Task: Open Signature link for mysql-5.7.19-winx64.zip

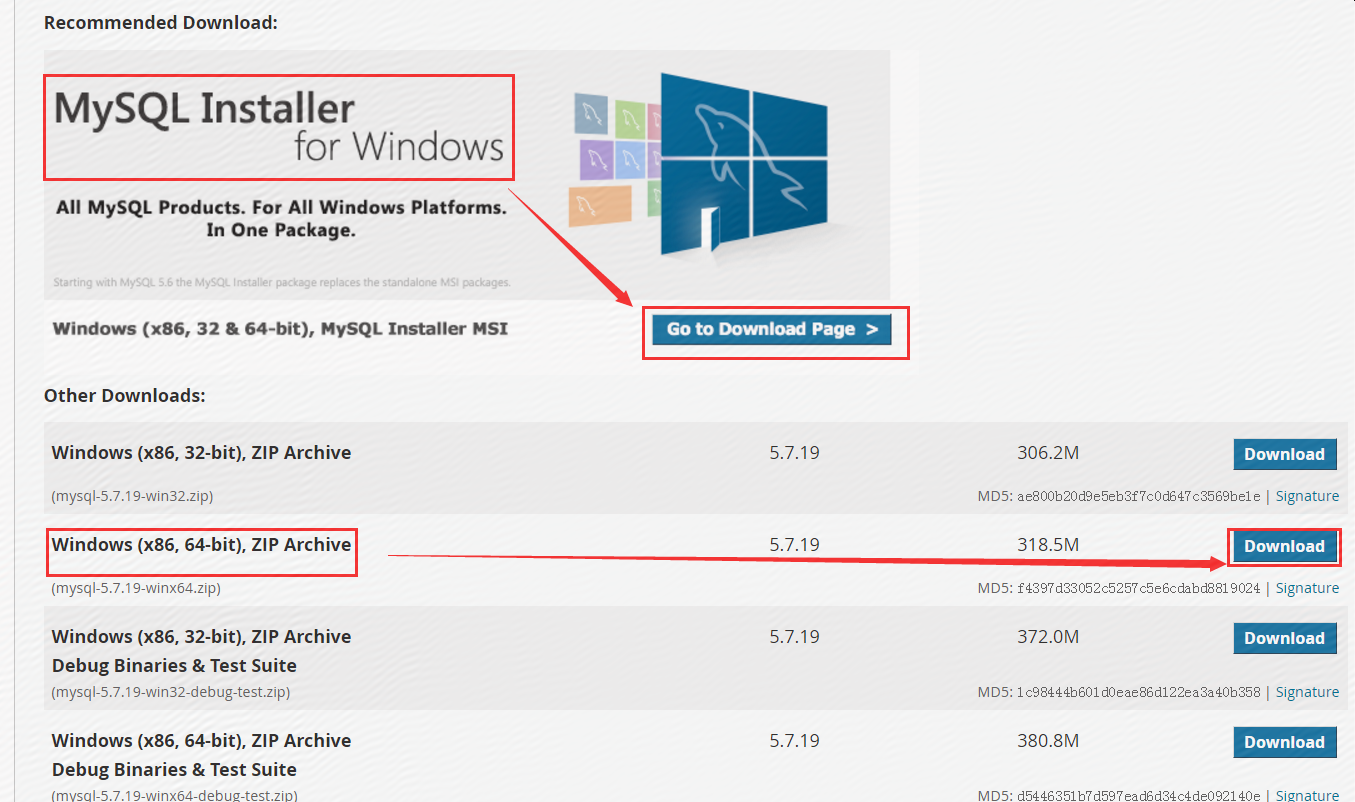Action: pos(1307,588)
